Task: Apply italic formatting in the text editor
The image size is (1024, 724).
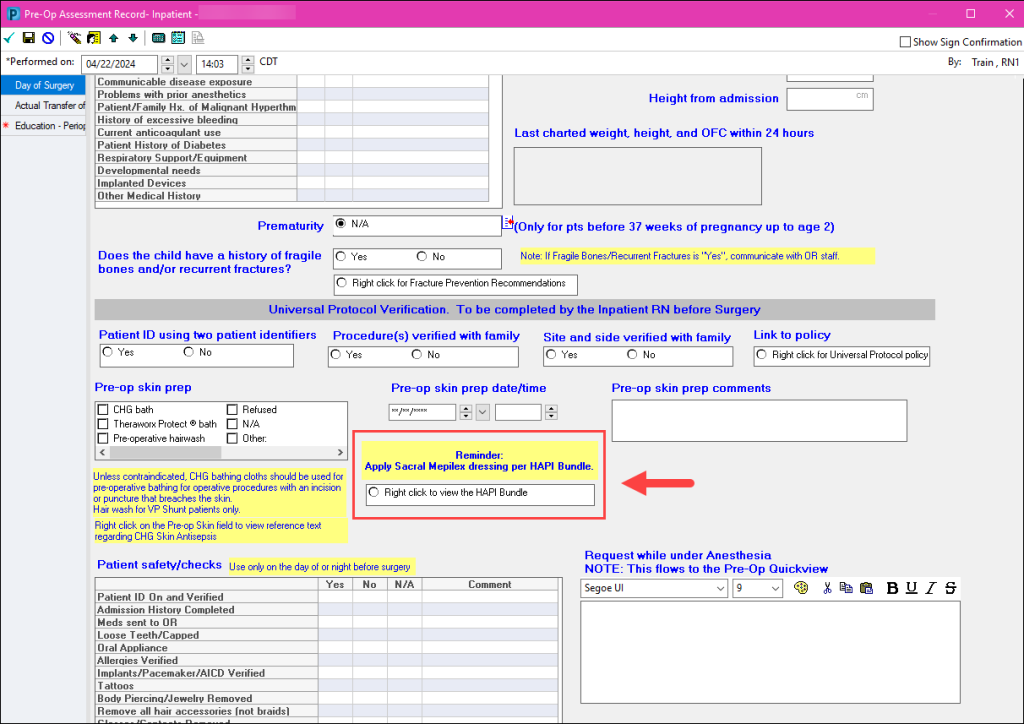Action: (x=932, y=588)
